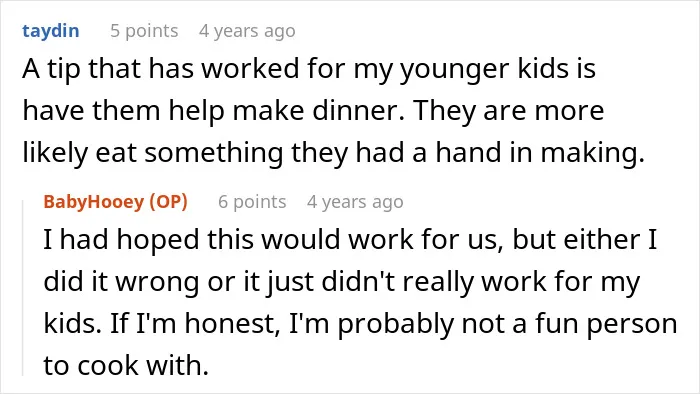Screen dimensions: 700x394
Task: Click 'to cook with.' closing line
Action: 126,365
